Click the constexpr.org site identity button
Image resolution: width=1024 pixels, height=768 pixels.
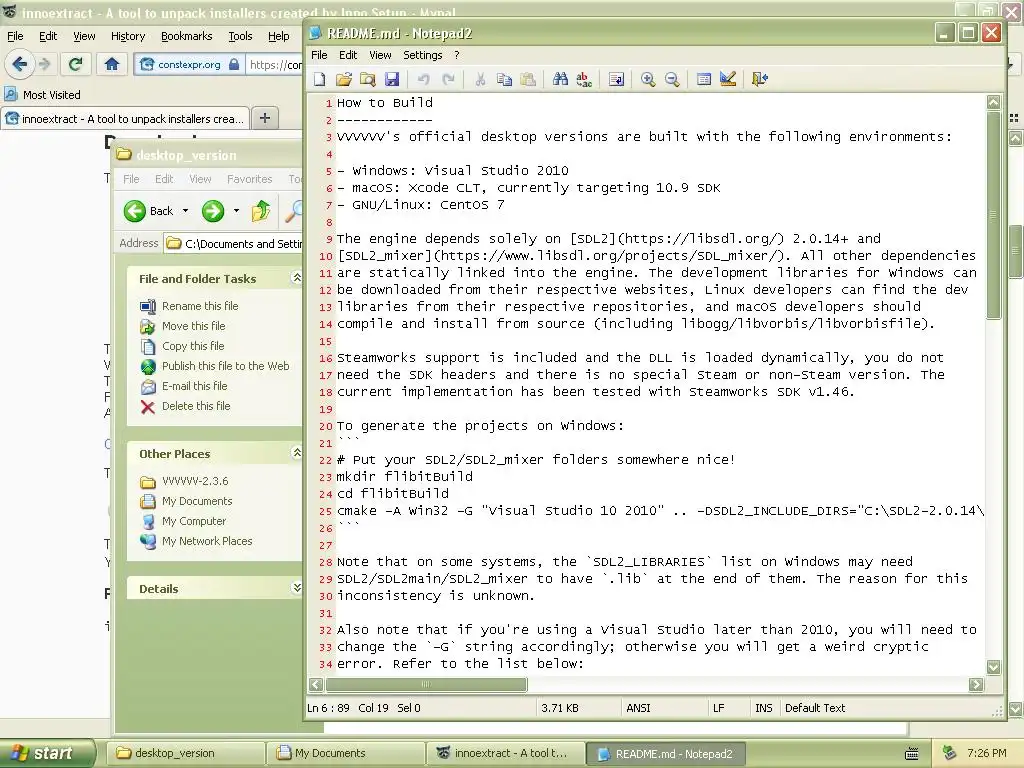tap(189, 64)
